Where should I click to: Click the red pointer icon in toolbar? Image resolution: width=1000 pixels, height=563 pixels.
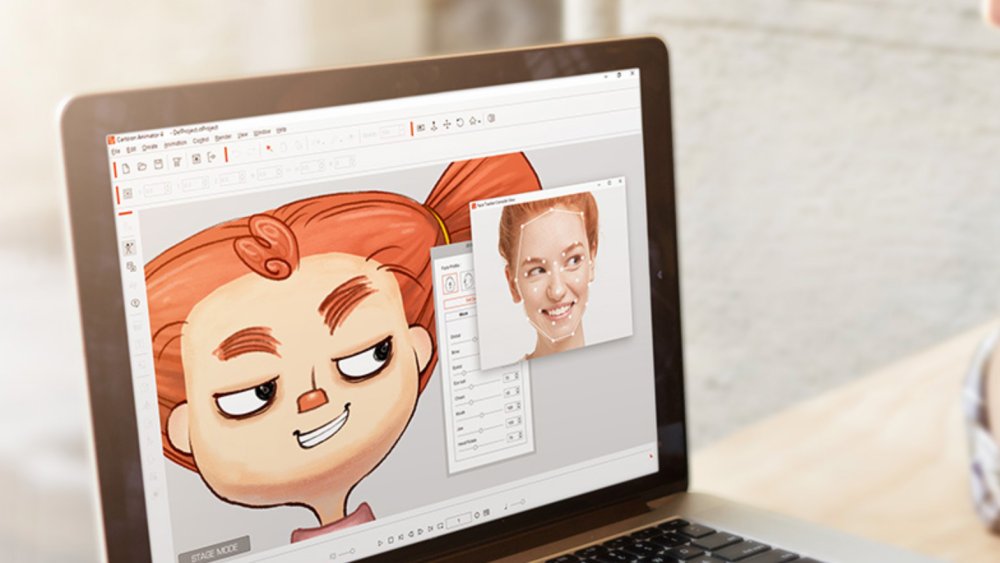(268, 149)
